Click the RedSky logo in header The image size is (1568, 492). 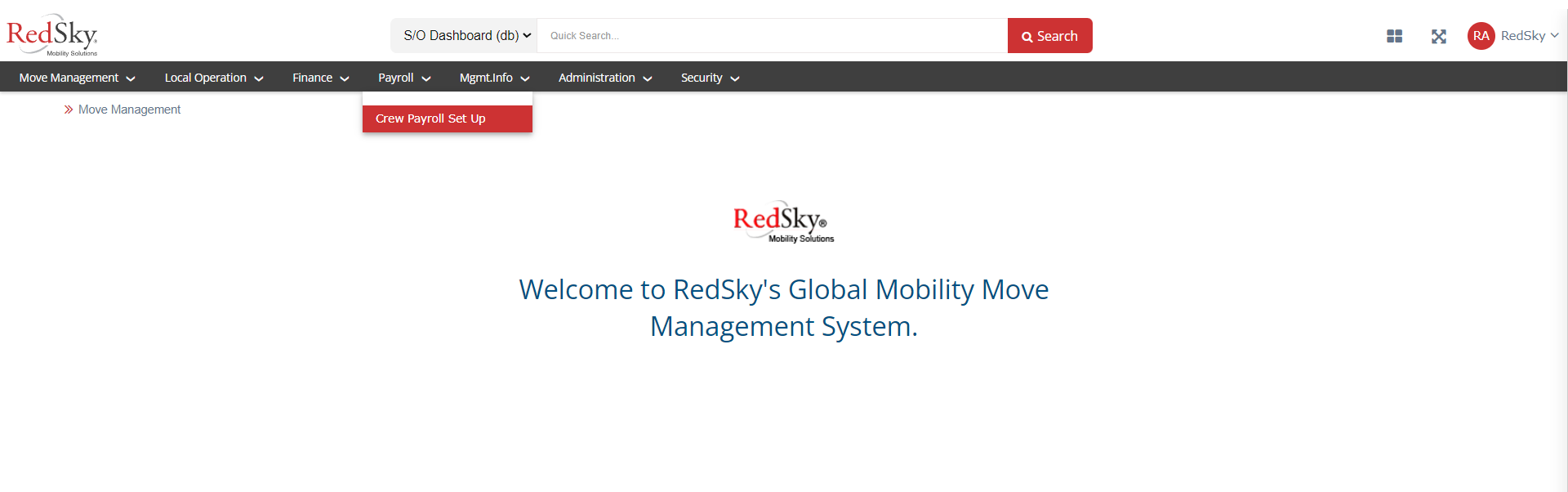[52, 35]
